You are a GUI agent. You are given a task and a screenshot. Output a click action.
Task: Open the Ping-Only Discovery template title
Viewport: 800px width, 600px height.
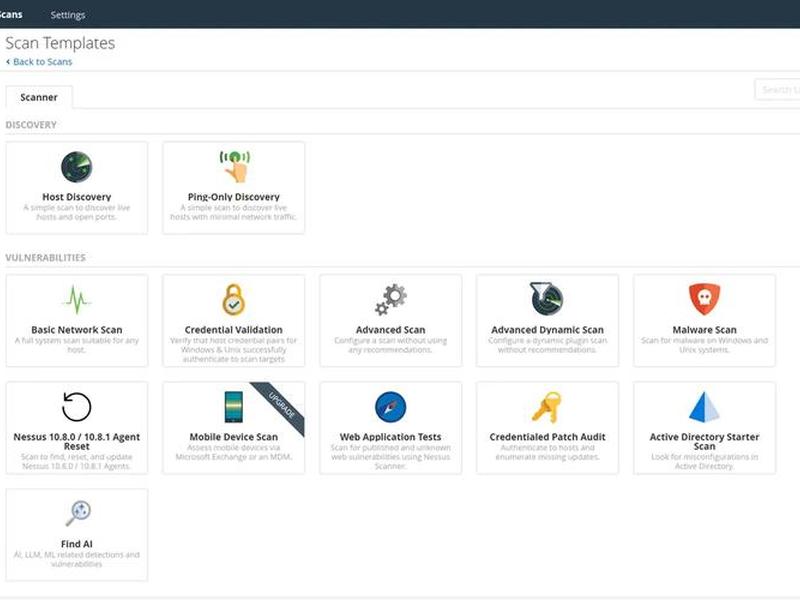click(234, 196)
